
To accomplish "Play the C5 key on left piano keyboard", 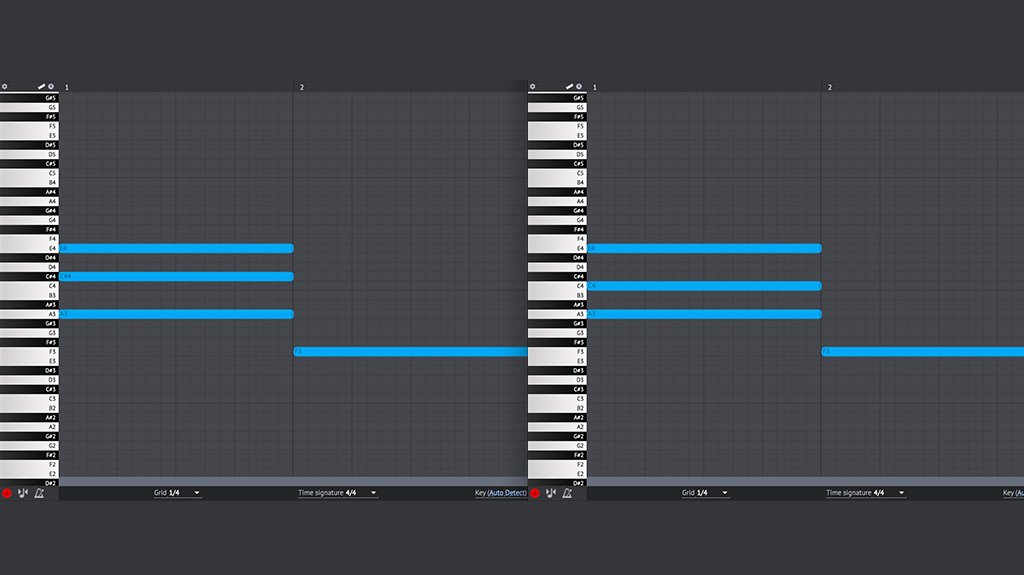I will point(29,173).
